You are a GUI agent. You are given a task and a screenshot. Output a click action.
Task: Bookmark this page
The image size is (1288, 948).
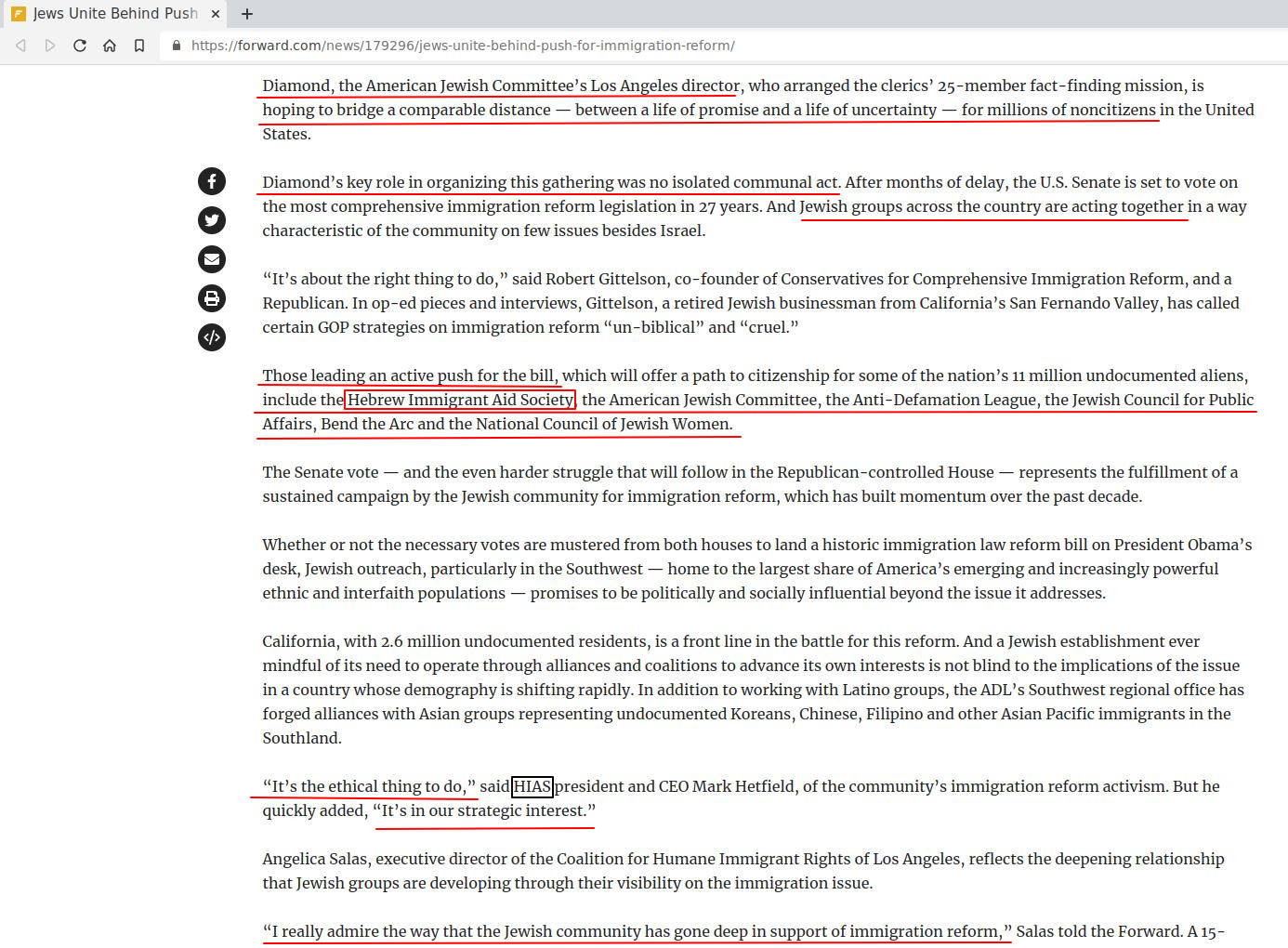pos(139,46)
